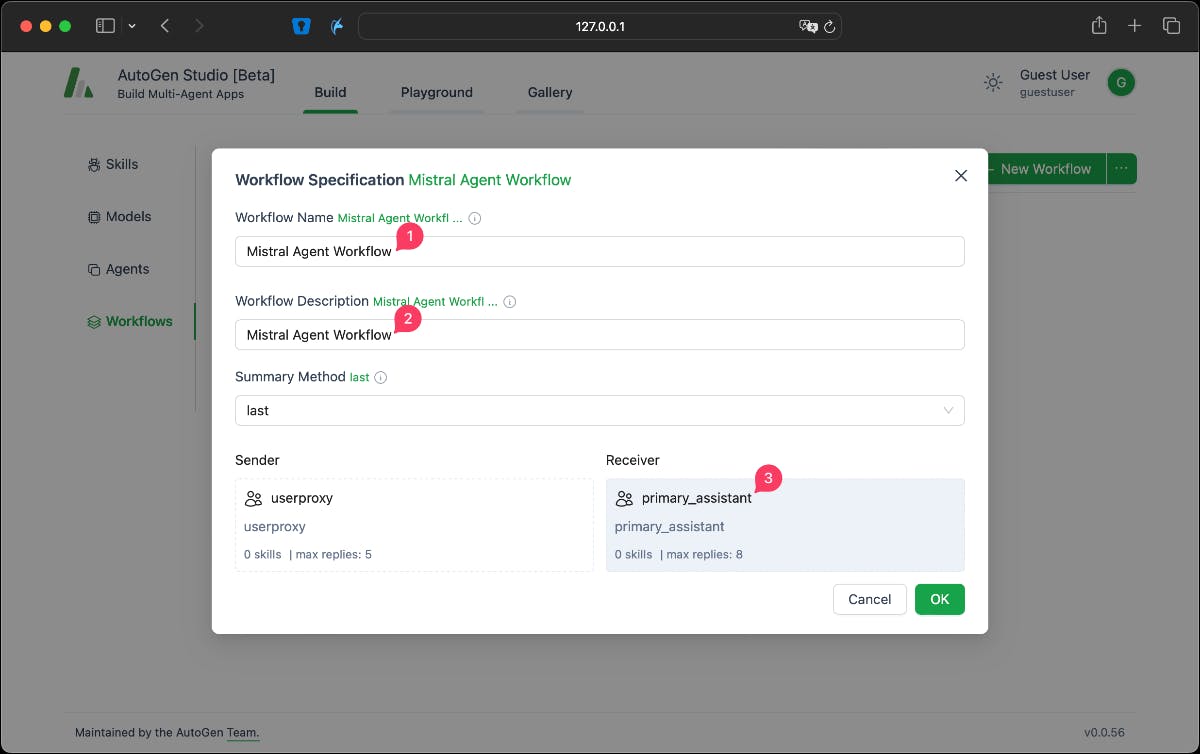Click the Agents copy icon
This screenshot has width=1200, height=754.
[94, 270]
